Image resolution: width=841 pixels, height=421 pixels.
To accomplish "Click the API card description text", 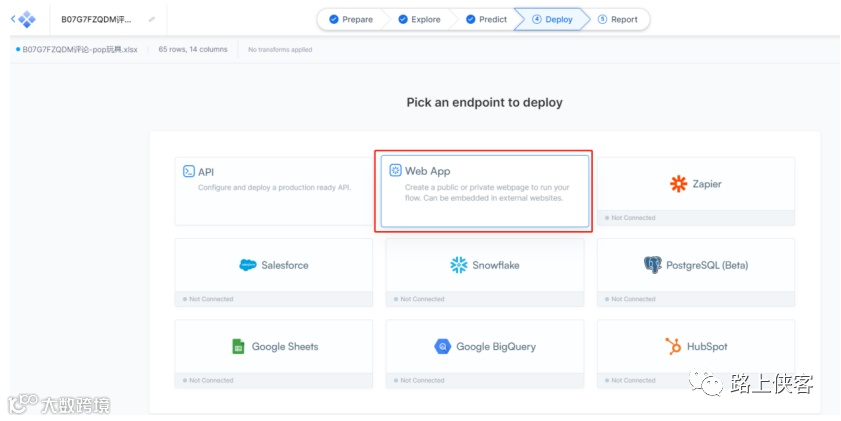I will click(275, 188).
